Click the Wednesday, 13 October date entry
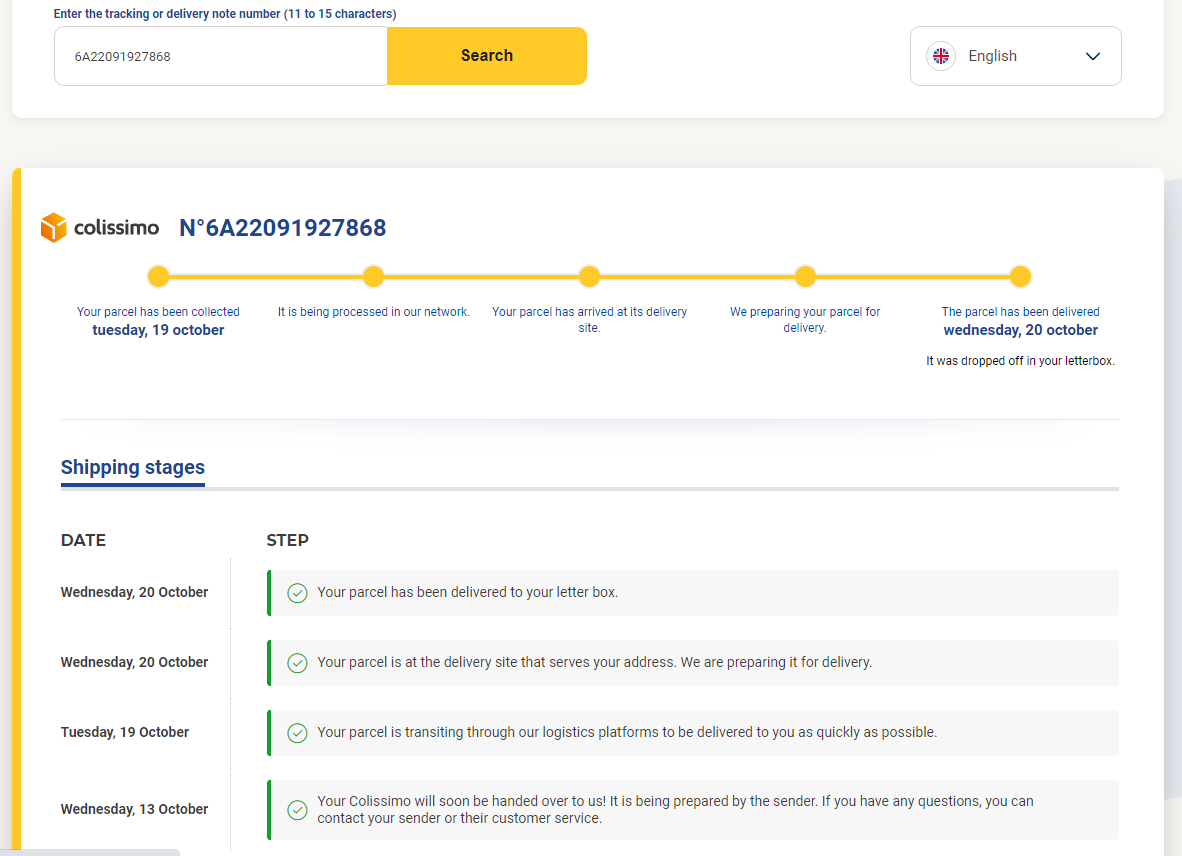This screenshot has height=856, width=1182. click(x=134, y=809)
